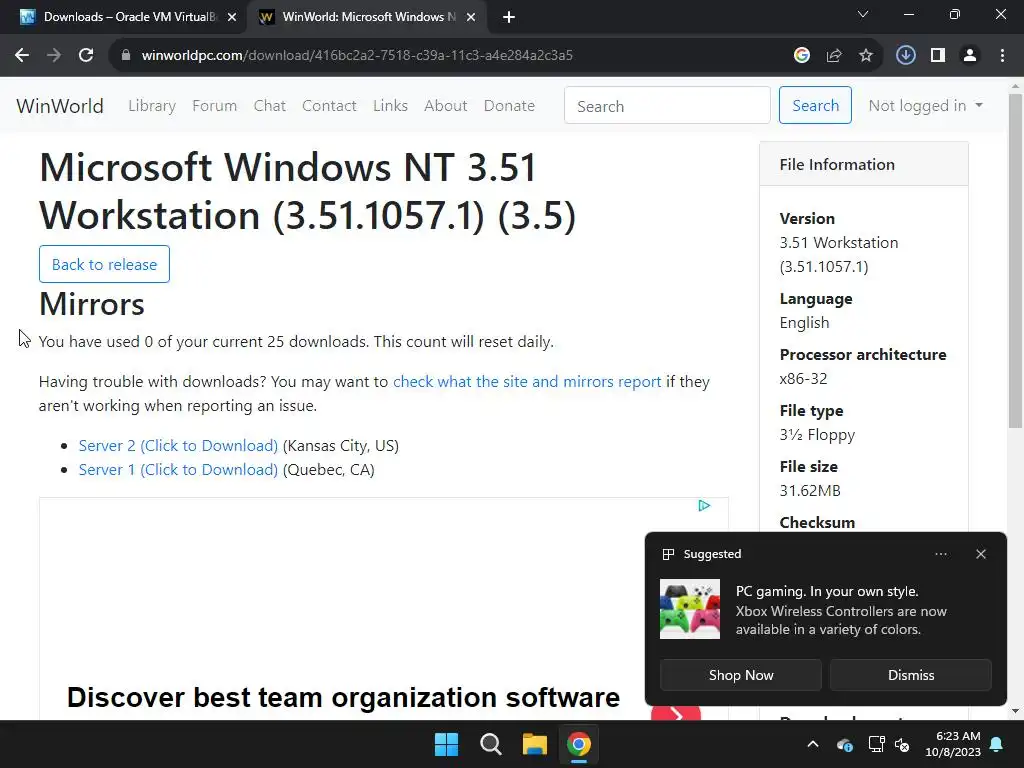Click the muted volume tray icon
The height and width of the screenshot is (768, 1024).
(902, 744)
